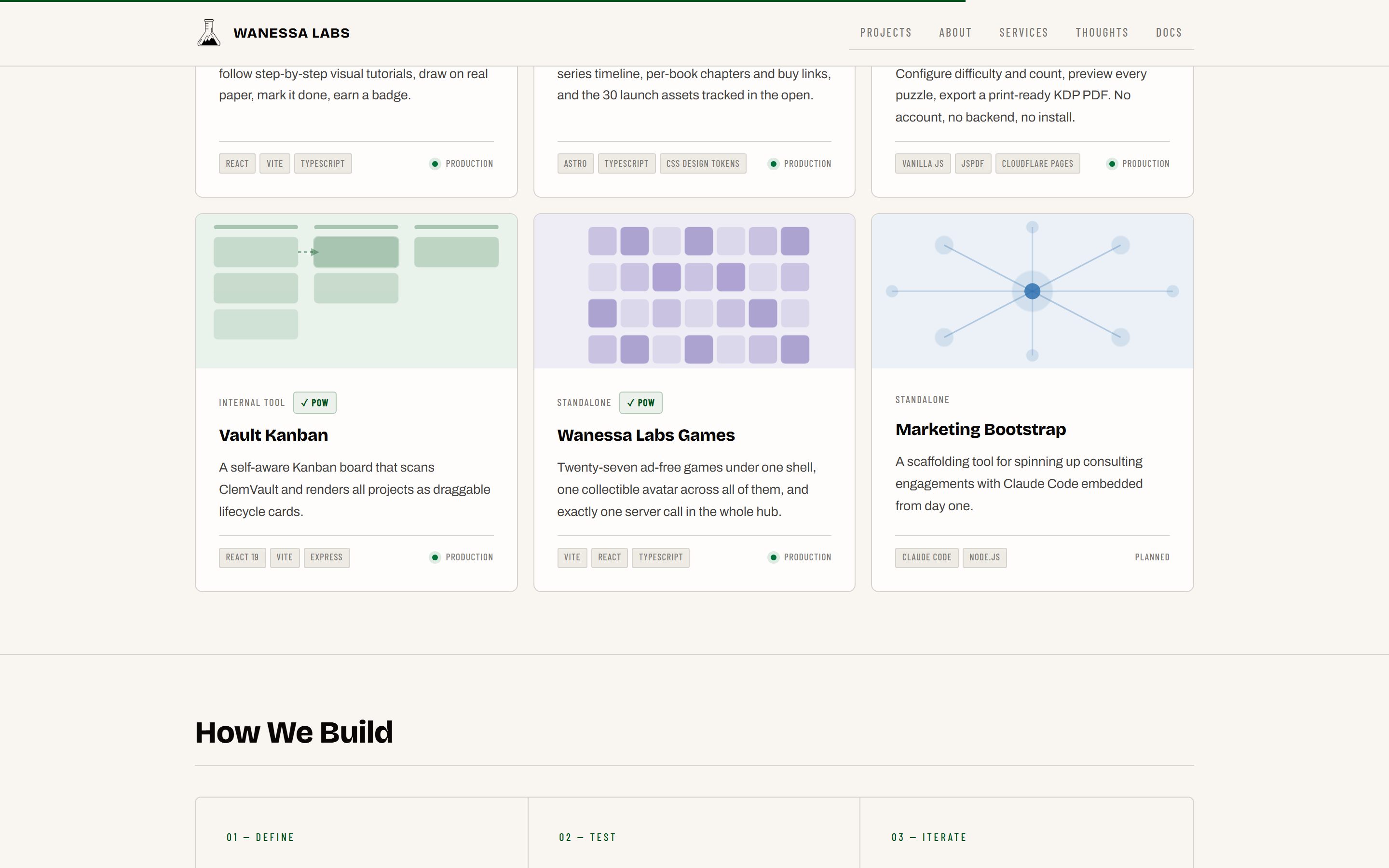Click the VANILLA JS tag

click(x=922, y=163)
